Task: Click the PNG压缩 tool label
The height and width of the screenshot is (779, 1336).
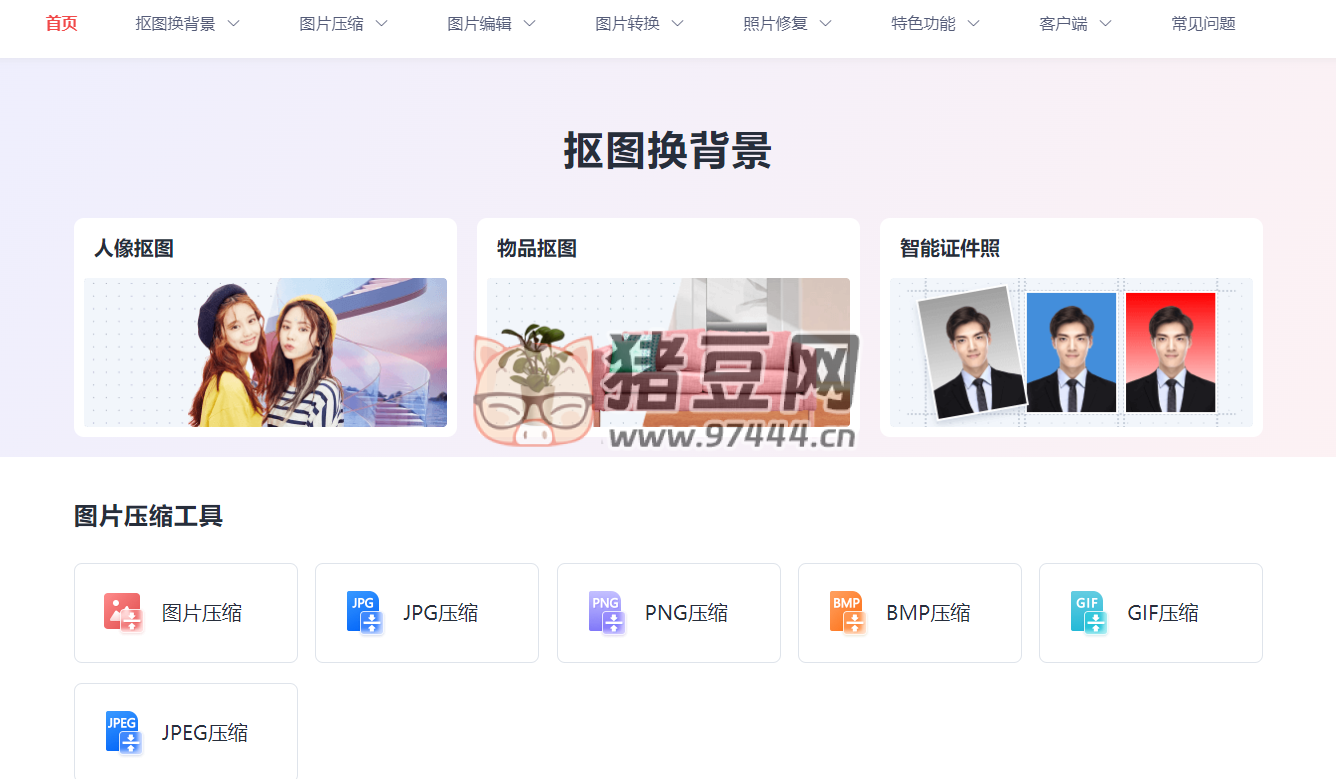Action: pos(686,613)
